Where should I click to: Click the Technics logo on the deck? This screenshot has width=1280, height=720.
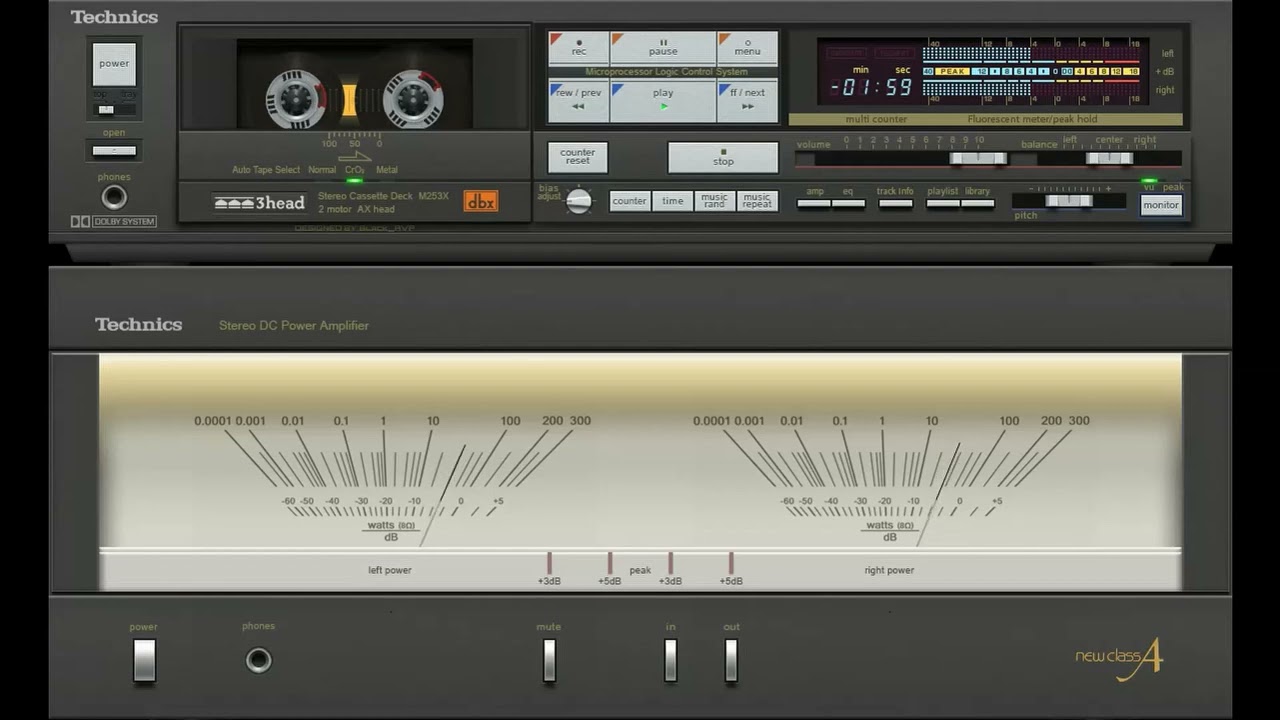pyautogui.click(x=114, y=17)
